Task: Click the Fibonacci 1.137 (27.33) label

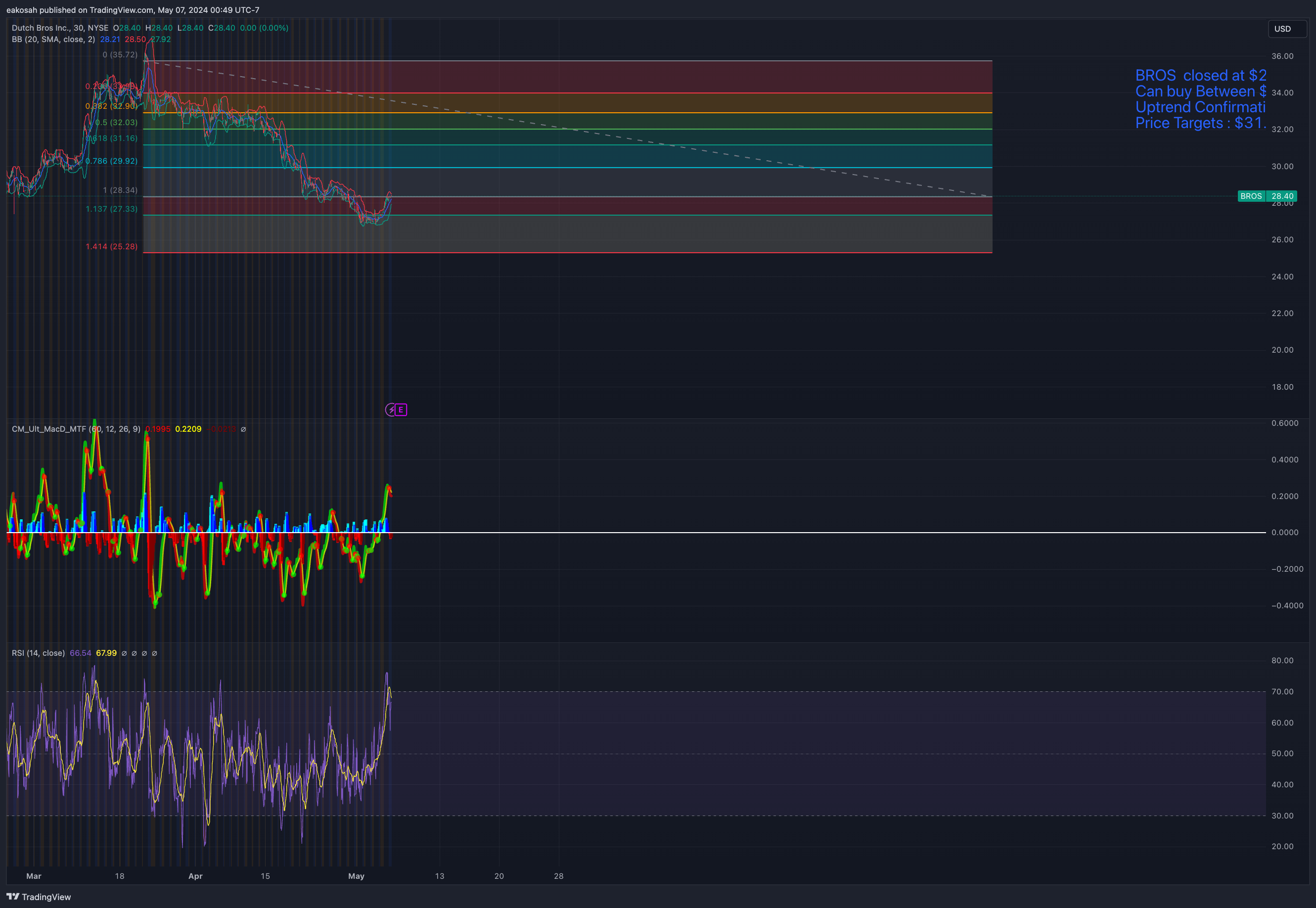Action: point(111,209)
